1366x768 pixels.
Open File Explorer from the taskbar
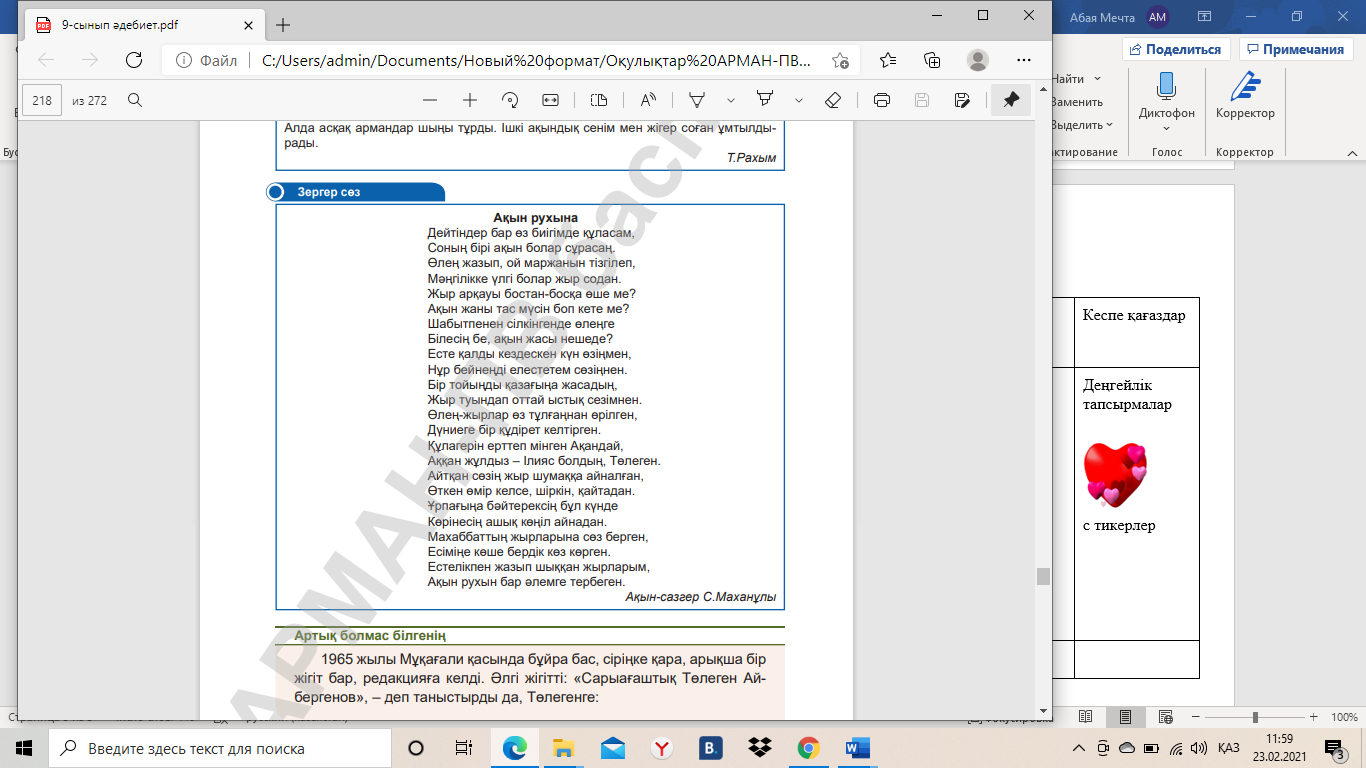click(564, 748)
